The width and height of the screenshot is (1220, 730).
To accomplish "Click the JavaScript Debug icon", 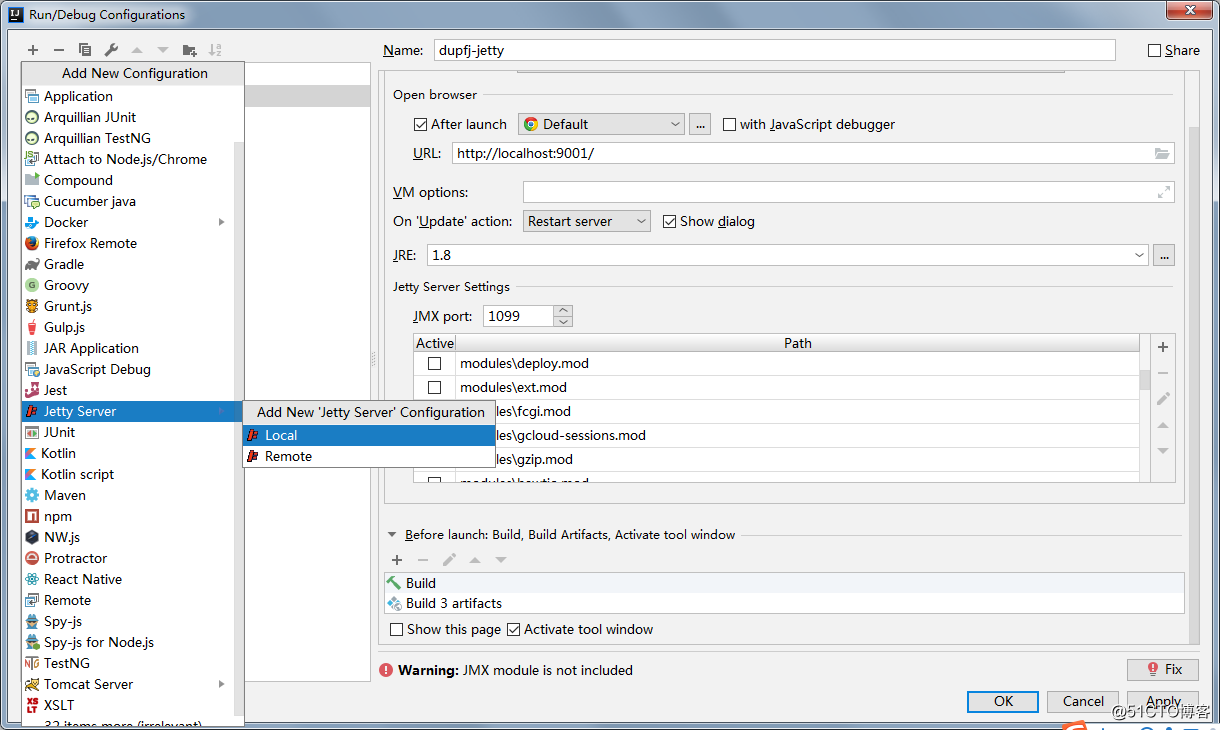I will (32, 369).
